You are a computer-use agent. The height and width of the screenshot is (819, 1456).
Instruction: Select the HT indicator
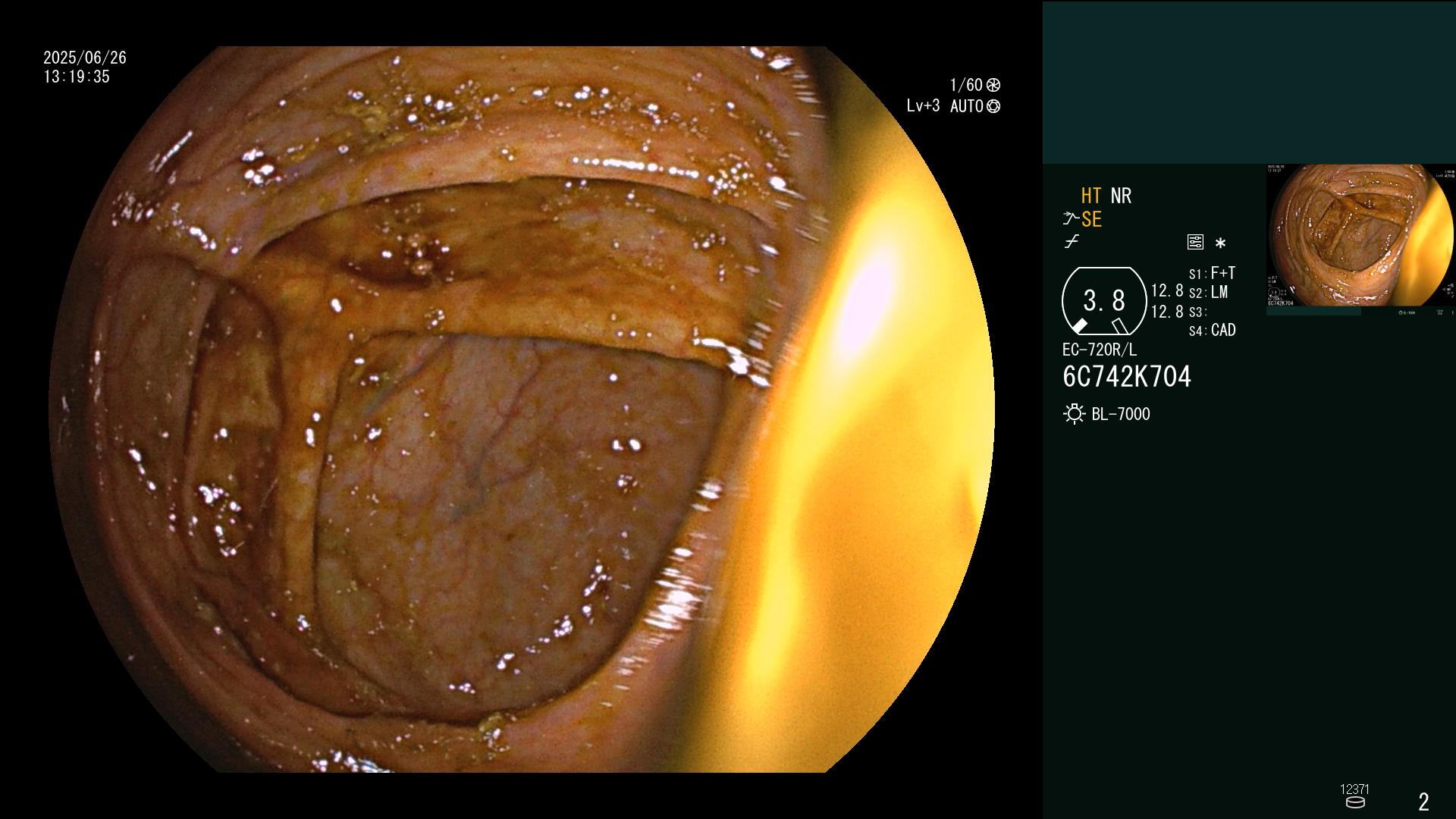click(x=1091, y=196)
